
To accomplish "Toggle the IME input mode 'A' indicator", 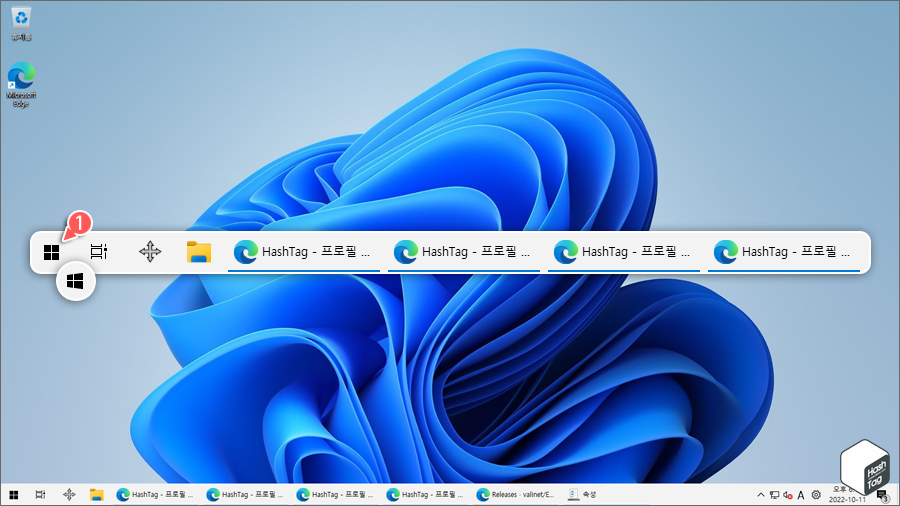I will tap(801, 495).
